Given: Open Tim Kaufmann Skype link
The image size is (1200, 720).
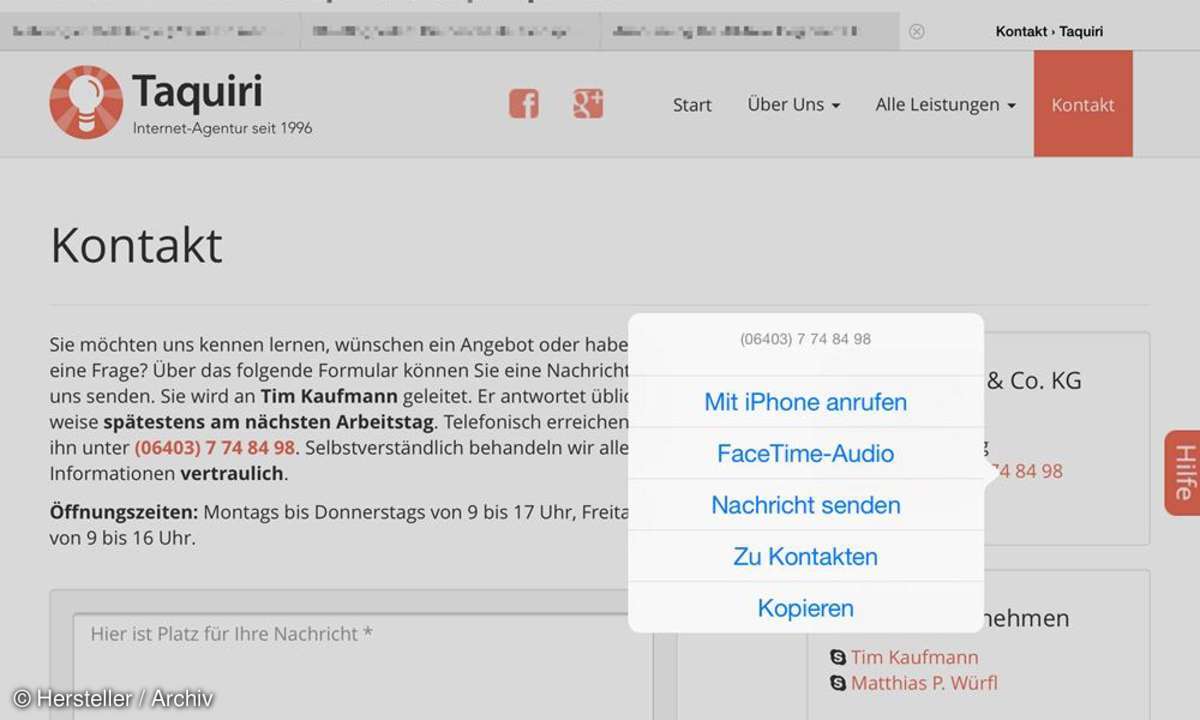Looking at the screenshot, I should click(x=915, y=657).
